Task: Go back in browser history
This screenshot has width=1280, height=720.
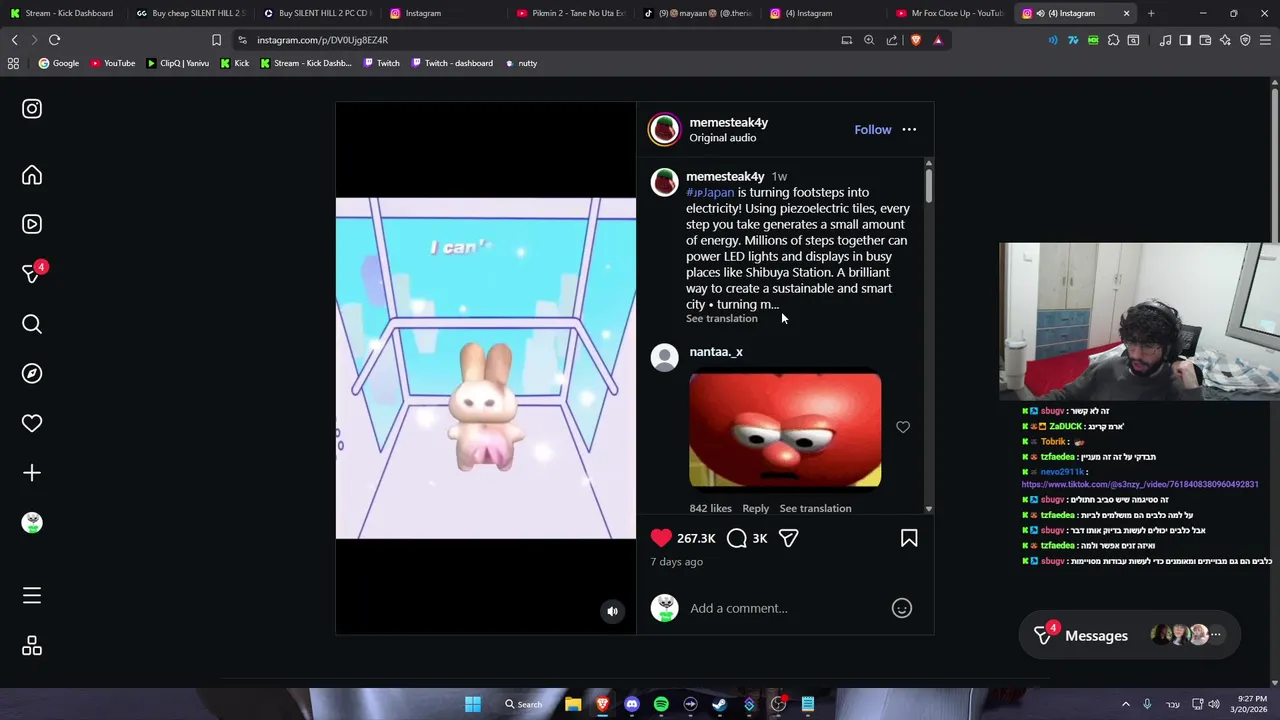Action: tap(15, 40)
